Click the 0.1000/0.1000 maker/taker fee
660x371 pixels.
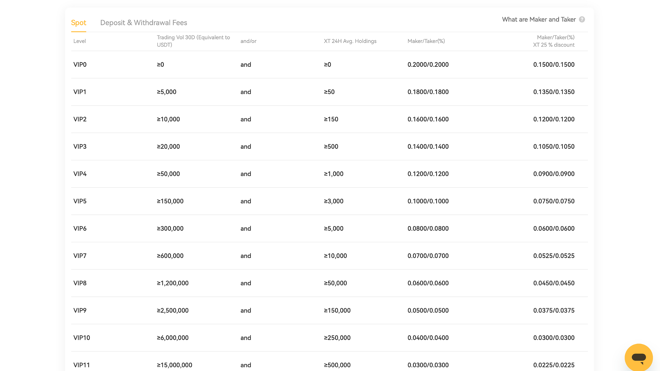[x=428, y=201]
